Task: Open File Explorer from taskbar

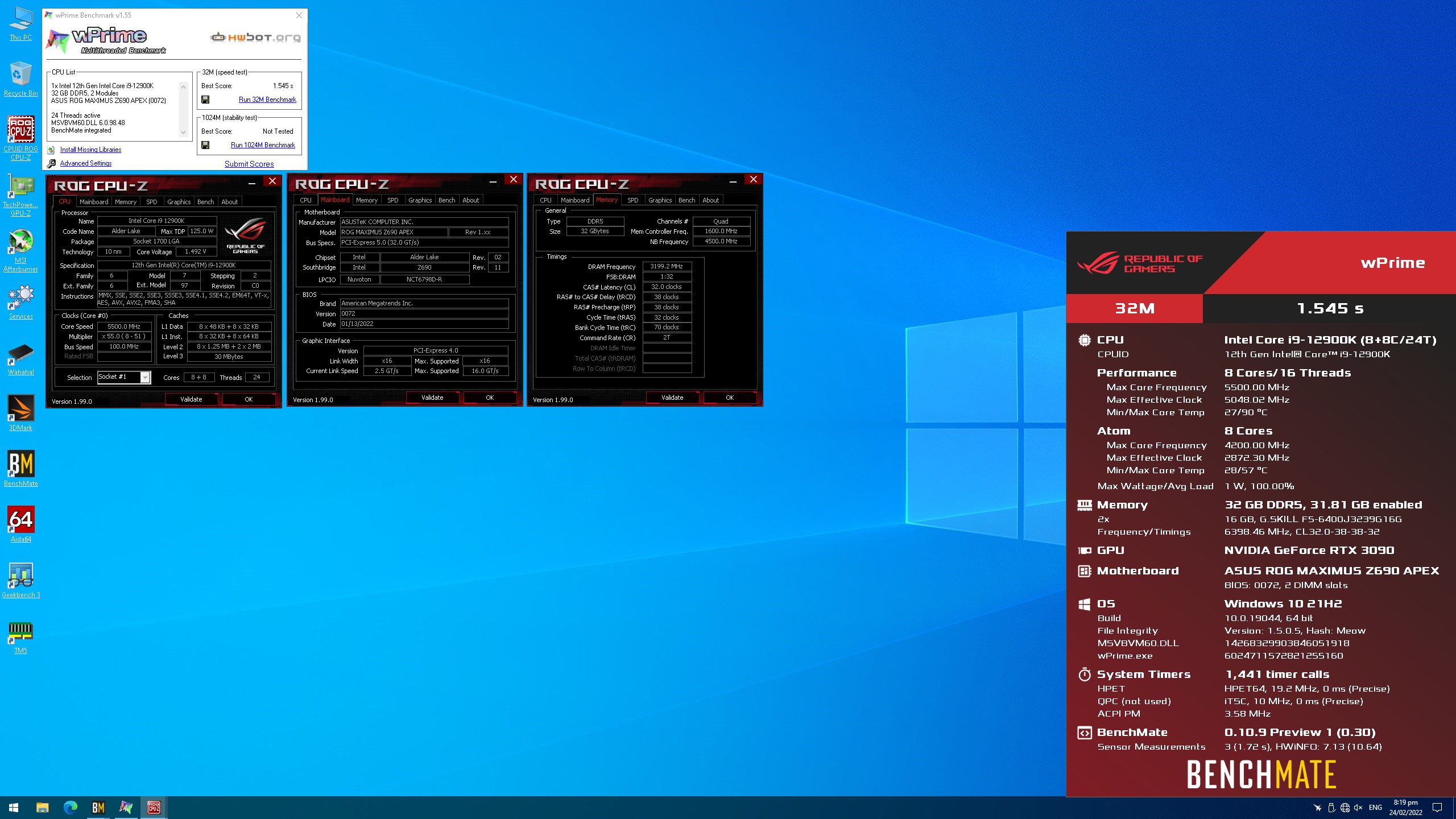Action: (x=42, y=808)
